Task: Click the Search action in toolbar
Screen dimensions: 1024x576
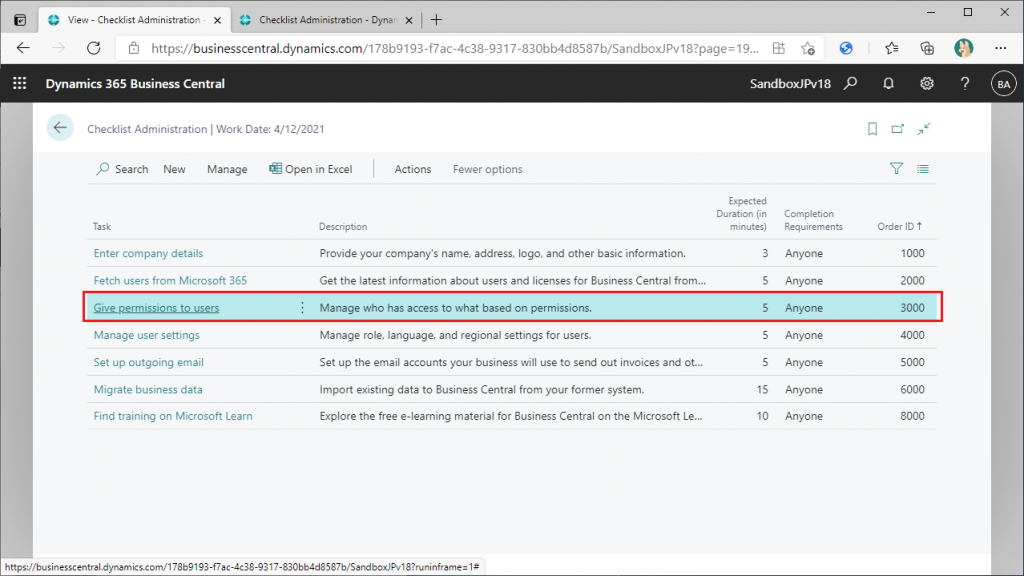Action: 122,169
